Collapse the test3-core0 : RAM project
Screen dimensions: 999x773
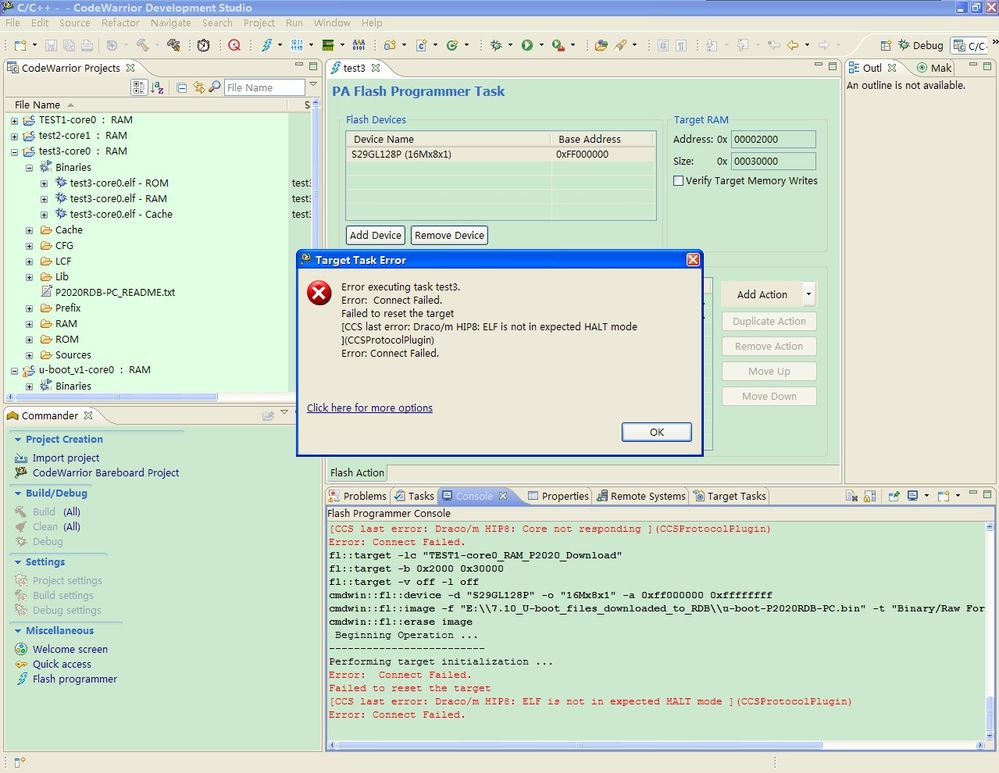click(x=14, y=152)
